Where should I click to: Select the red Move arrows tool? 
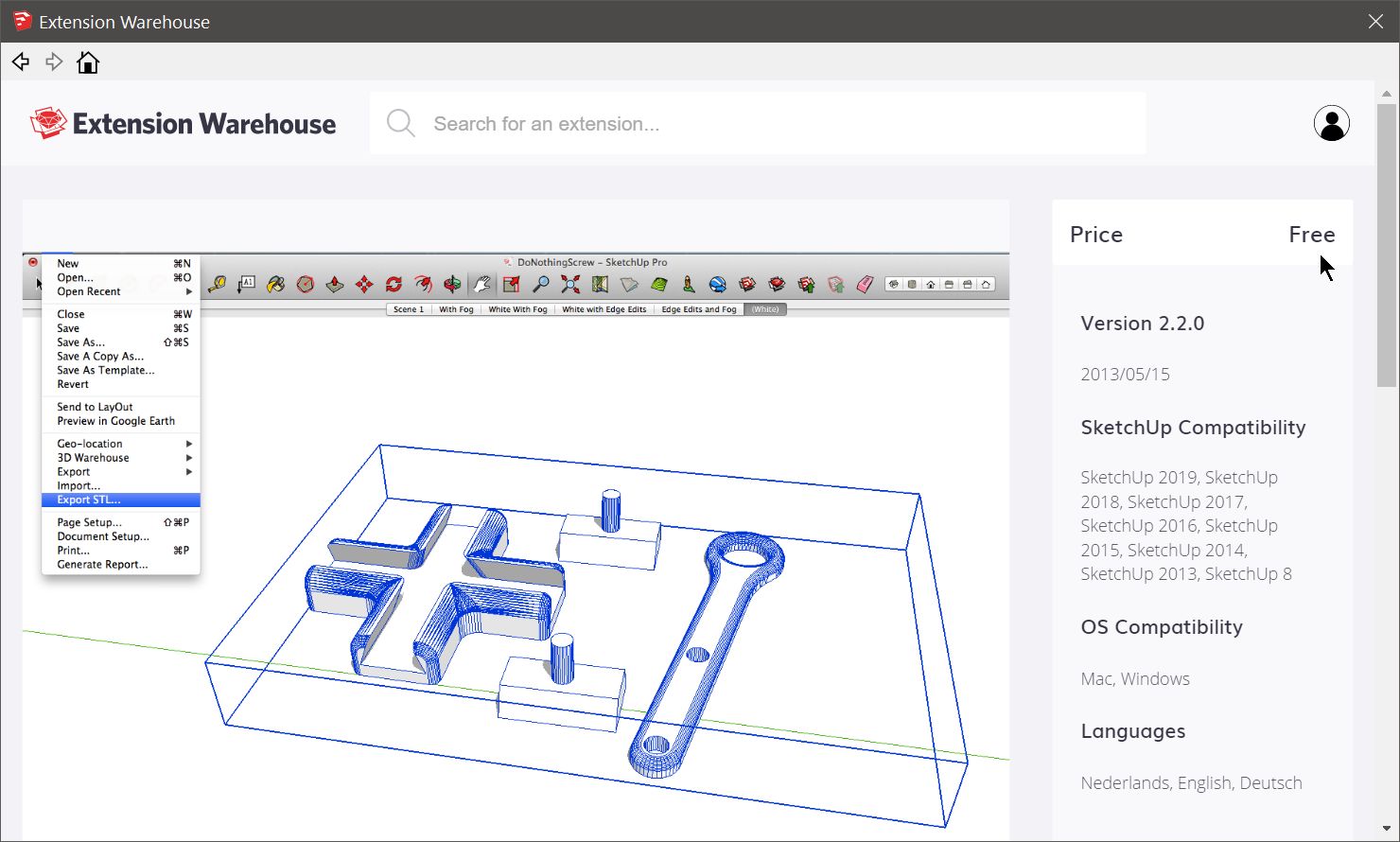(364, 284)
